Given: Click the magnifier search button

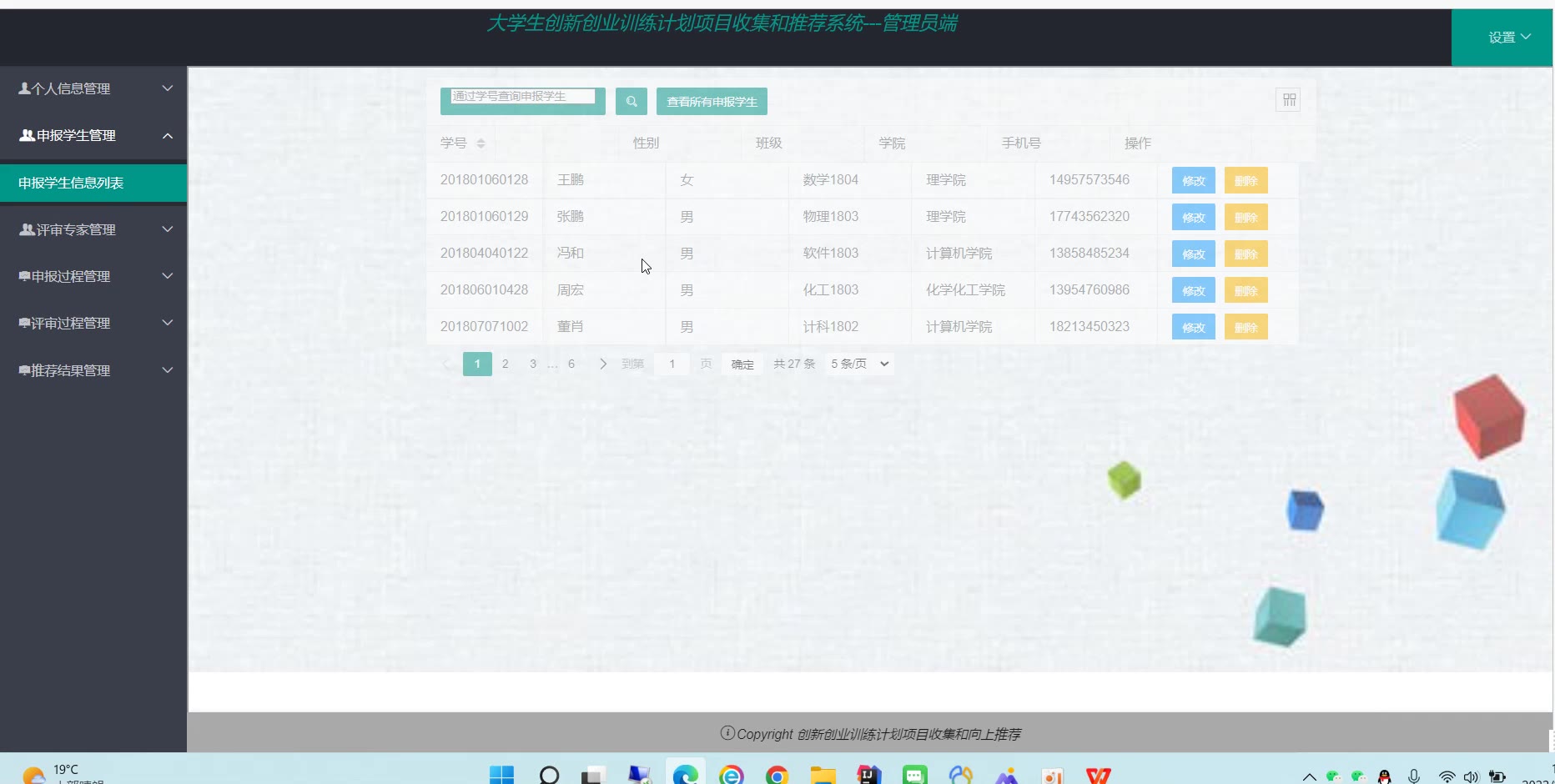Looking at the screenshot, I should [x=632, y=102].
